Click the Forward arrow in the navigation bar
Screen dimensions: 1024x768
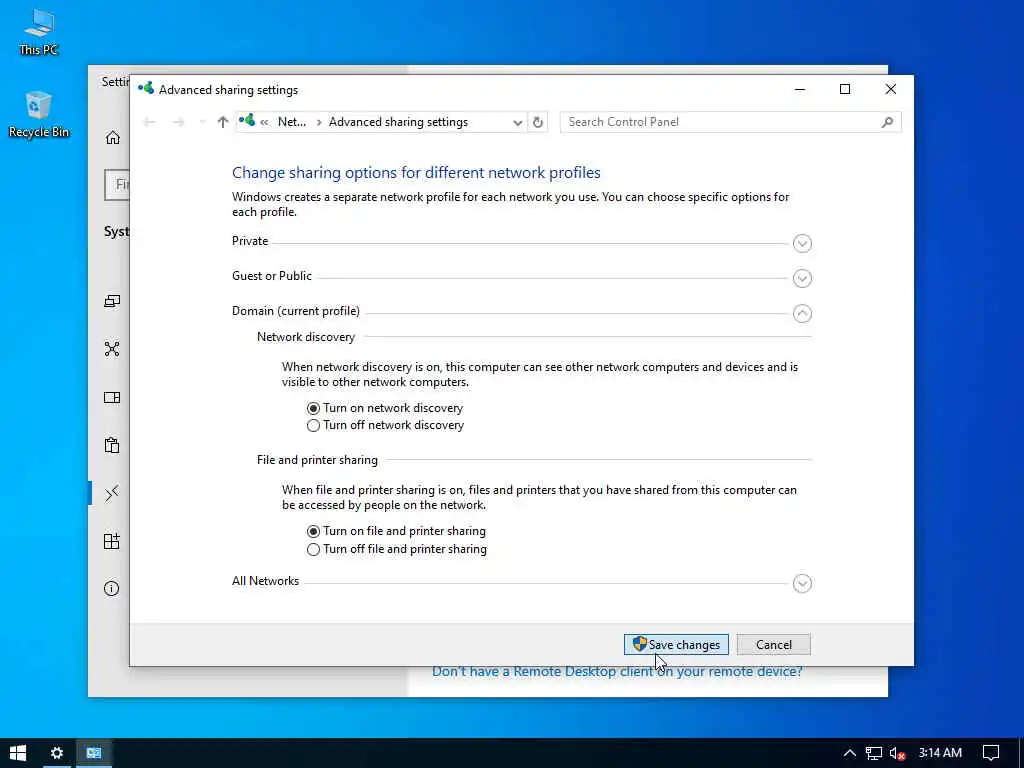(178, 122)
